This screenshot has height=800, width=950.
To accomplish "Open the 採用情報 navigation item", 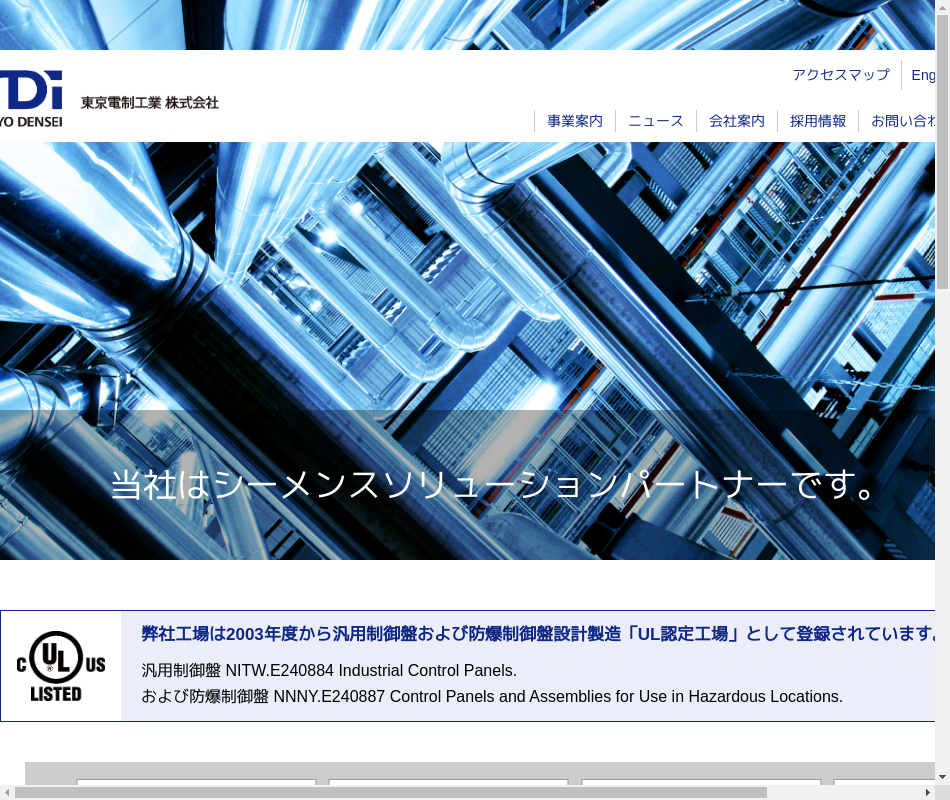I will pyautogui.click(x=818, y=121).
